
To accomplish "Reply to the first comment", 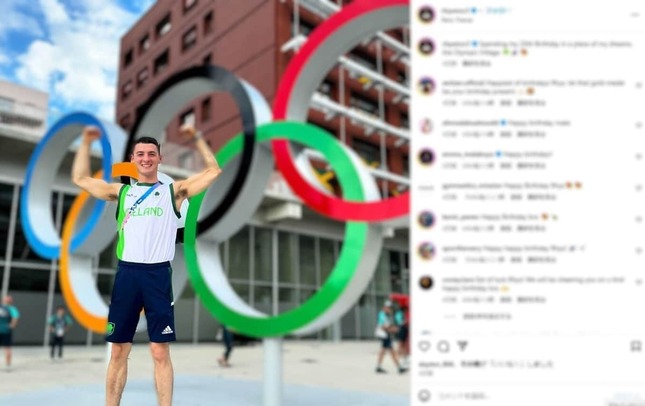I will [x=506, y=103].
